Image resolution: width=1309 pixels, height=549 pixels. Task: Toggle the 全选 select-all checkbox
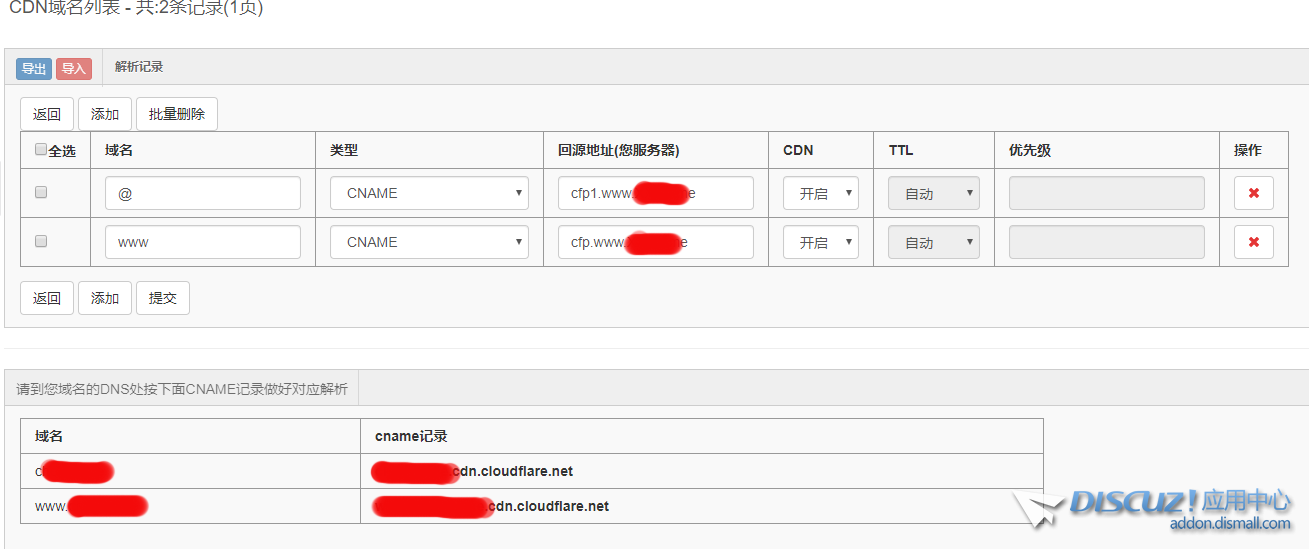pos(40,149)
